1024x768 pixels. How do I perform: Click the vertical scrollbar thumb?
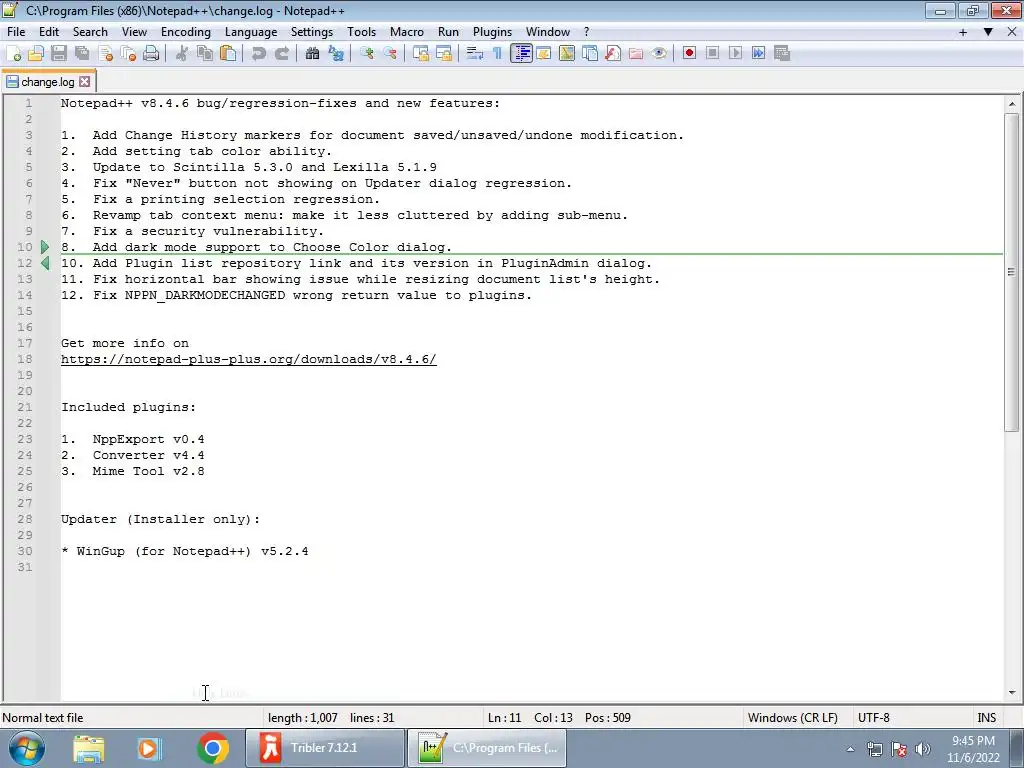(1012, 272)
